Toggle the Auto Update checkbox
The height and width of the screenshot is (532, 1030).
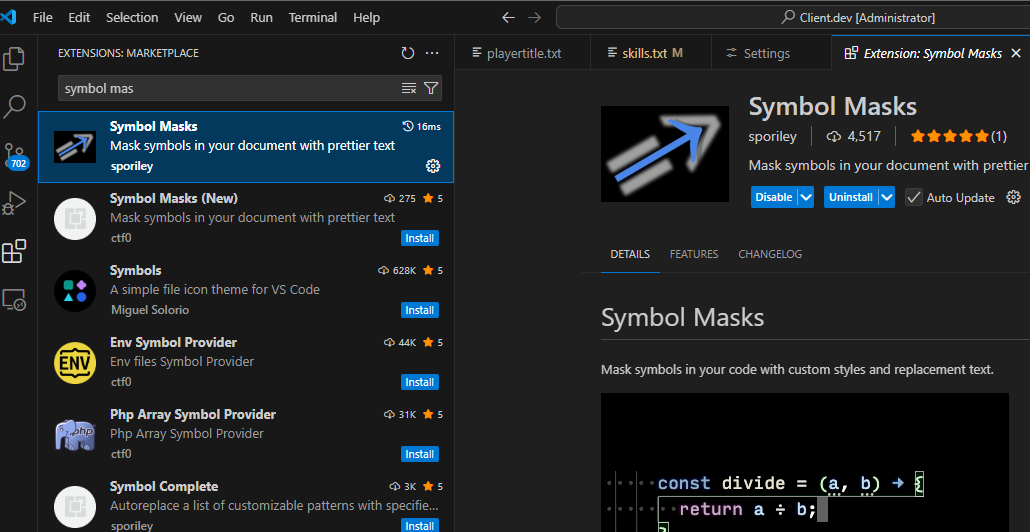pos(914,197)
